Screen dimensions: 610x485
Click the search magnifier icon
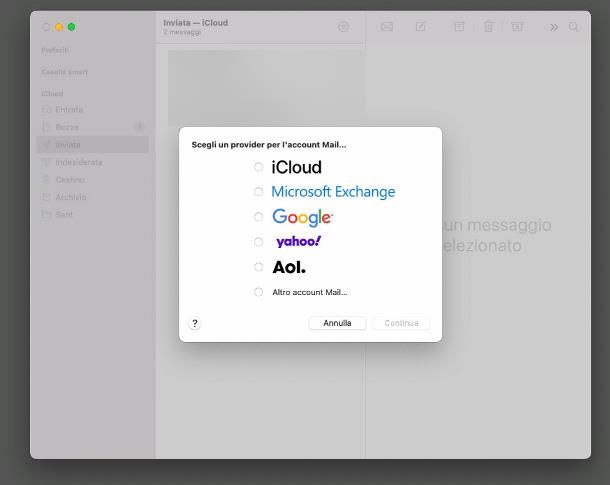[573, 27]
